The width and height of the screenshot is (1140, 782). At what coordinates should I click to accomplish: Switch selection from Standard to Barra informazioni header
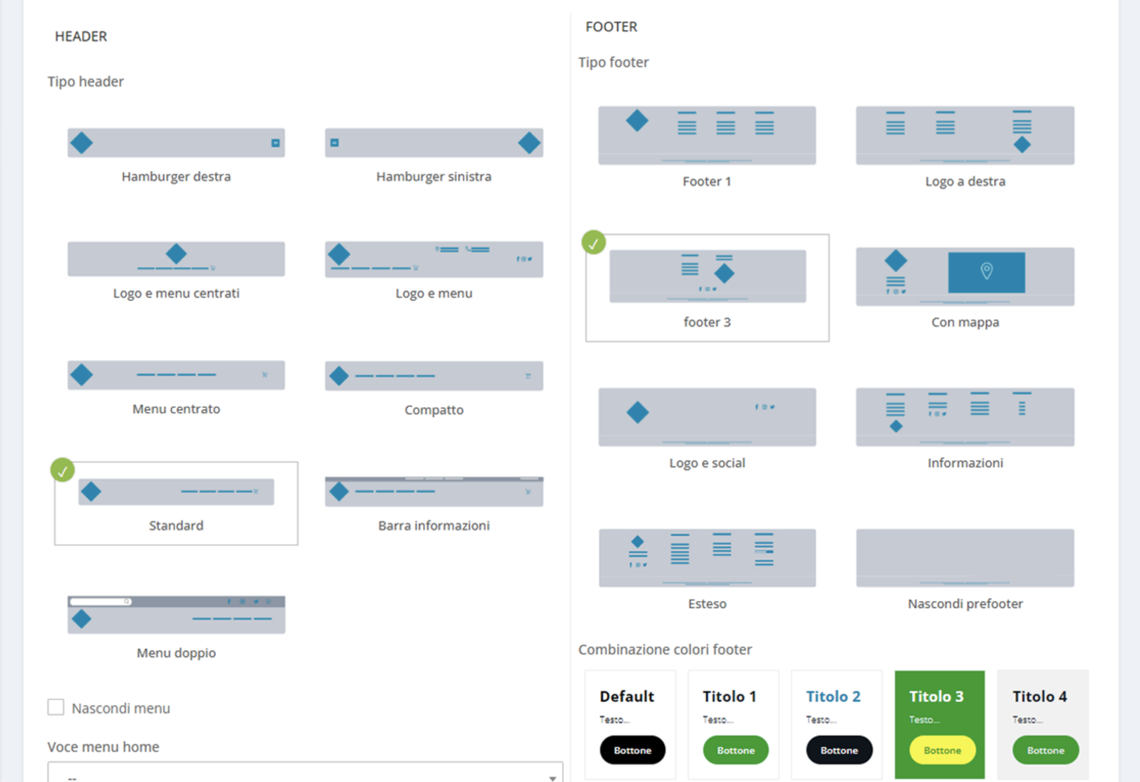point(433,490)
